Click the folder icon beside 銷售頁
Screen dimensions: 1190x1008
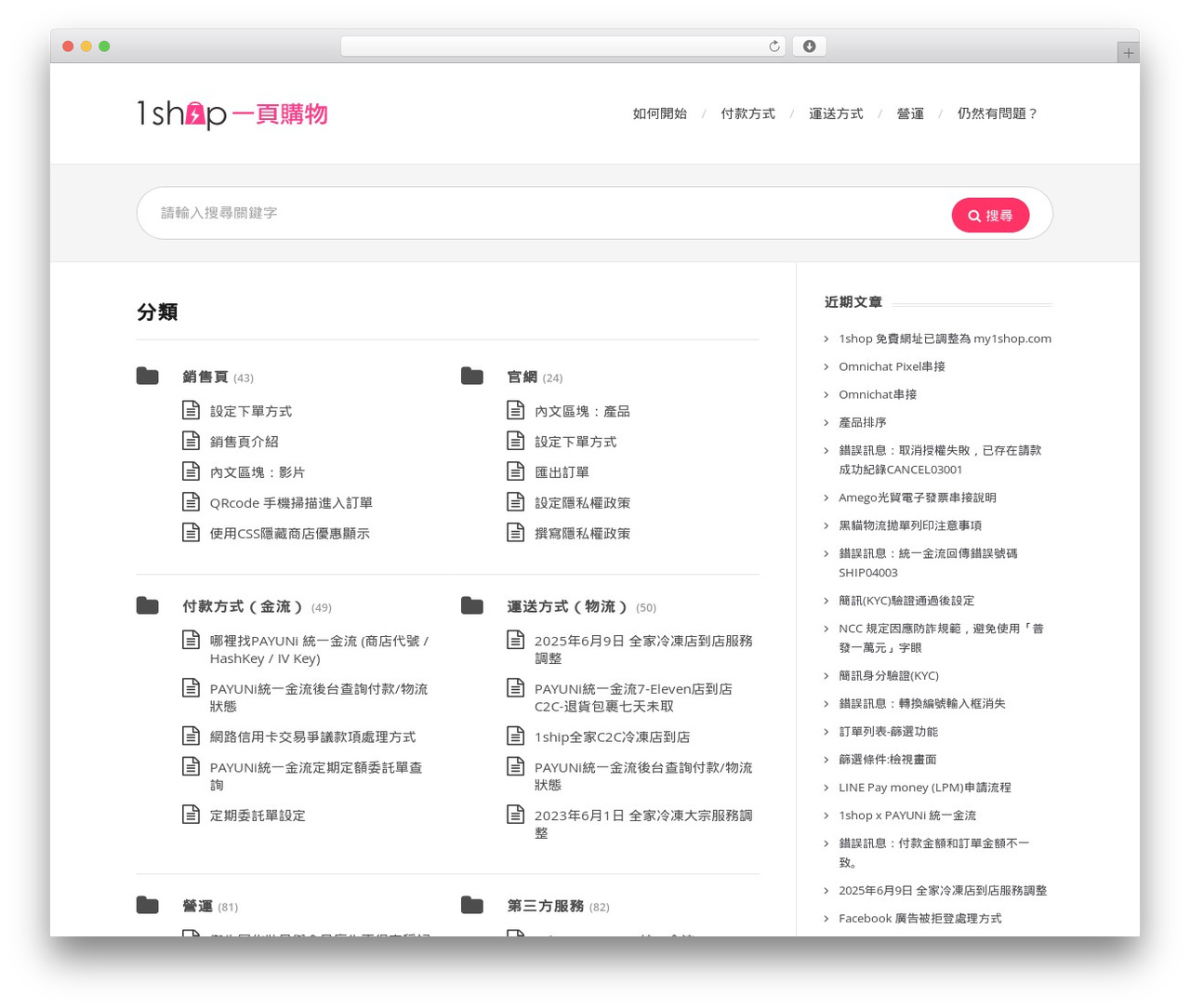point(147,376)
